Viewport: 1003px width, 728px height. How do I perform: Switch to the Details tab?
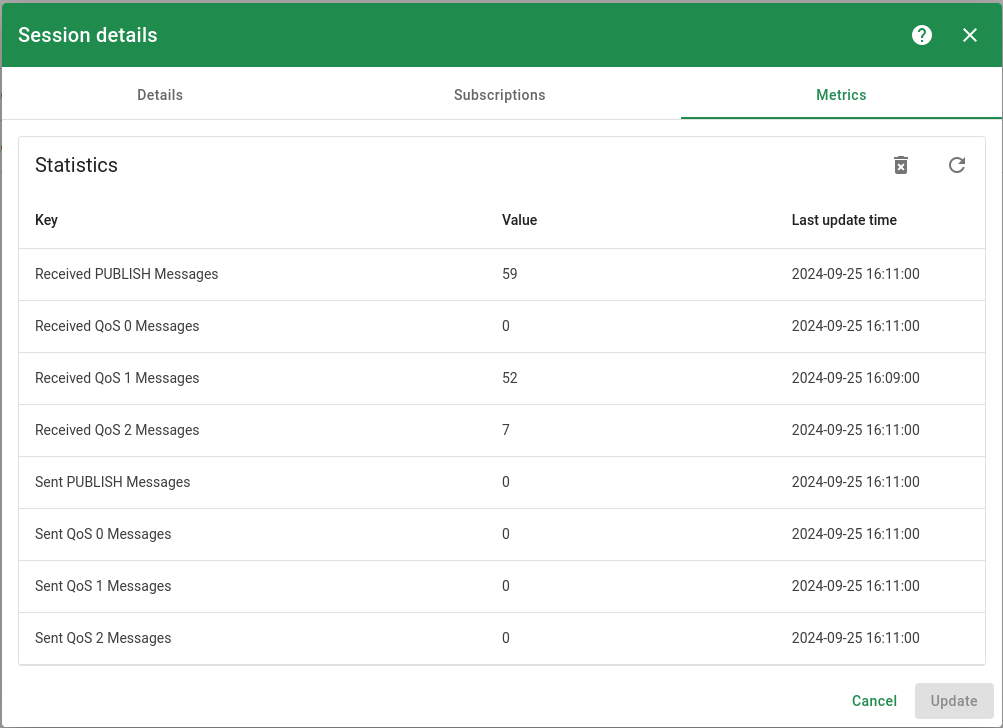click(x=160, y=95)
